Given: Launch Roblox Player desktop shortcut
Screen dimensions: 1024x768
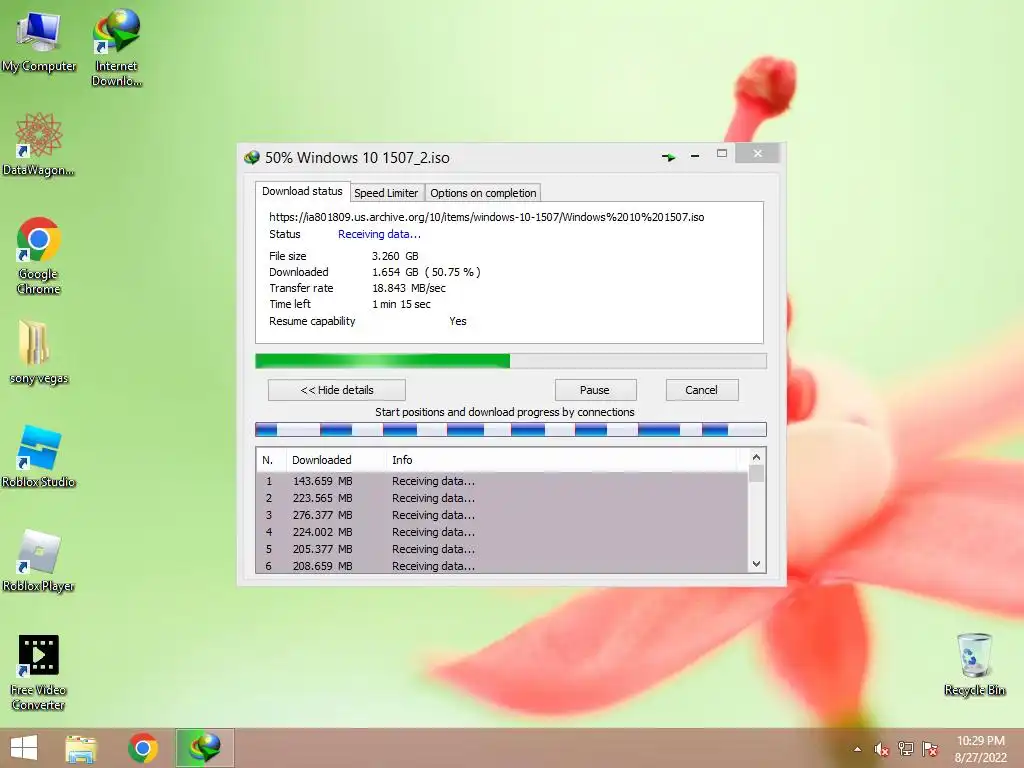Looking at the screenshot, I should [39, 560].
